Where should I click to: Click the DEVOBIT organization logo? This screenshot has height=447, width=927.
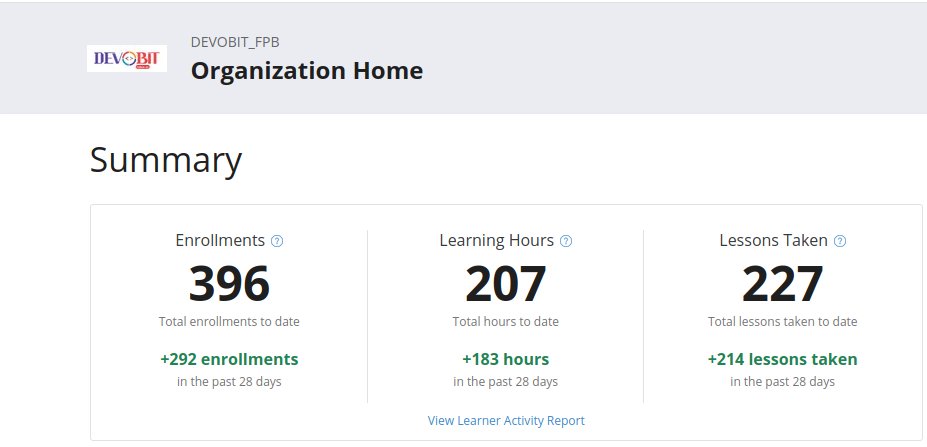(x=127, y=59)
